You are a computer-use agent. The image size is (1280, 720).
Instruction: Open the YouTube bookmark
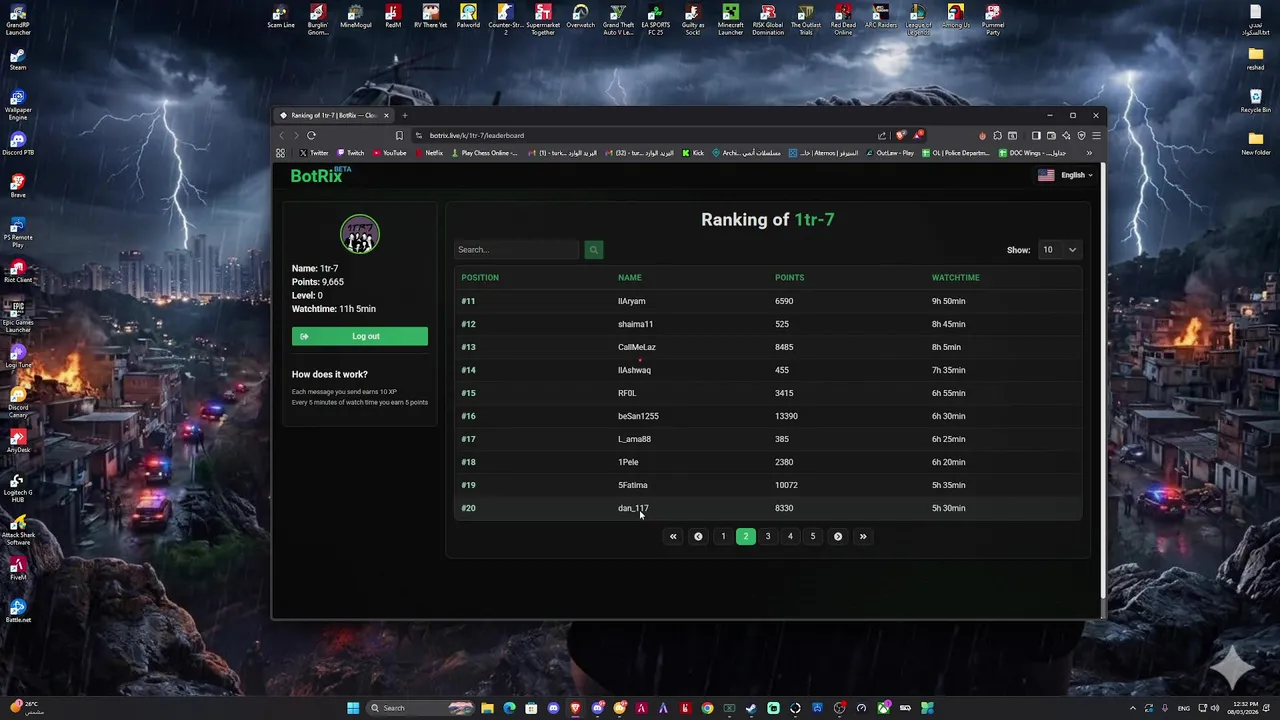tap(389, 153)
